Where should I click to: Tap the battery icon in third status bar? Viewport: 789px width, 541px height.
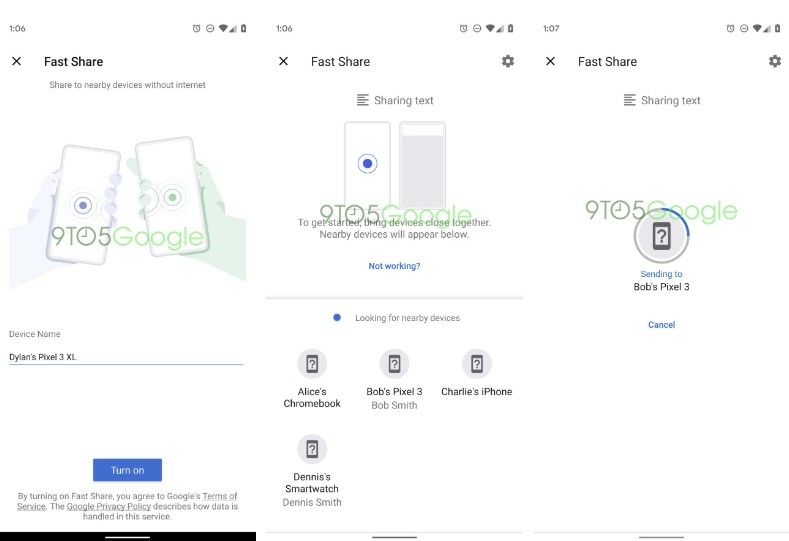(x=777, y=28)
